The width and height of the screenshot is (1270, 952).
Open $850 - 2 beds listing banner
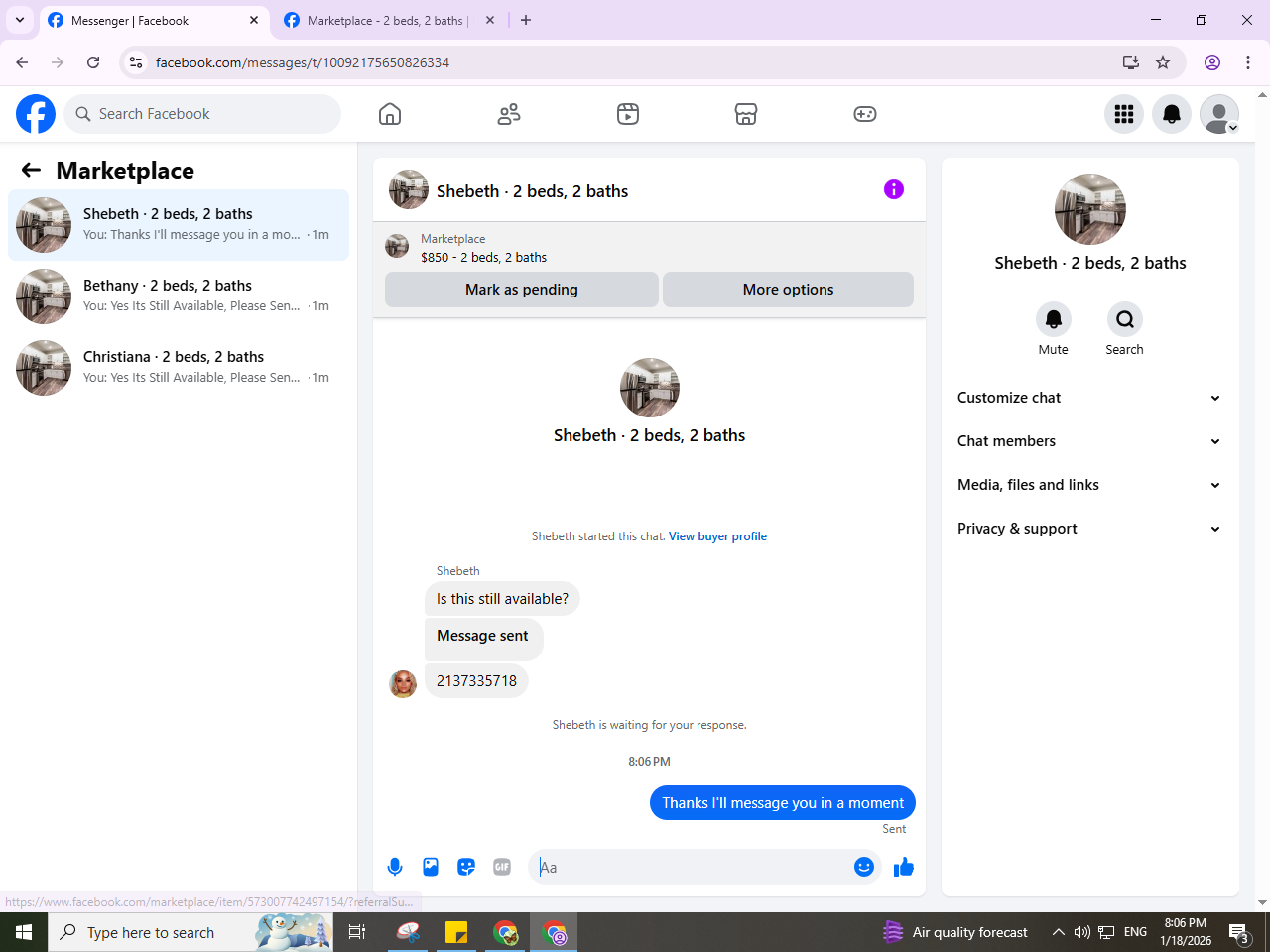(x=649, y=247)
